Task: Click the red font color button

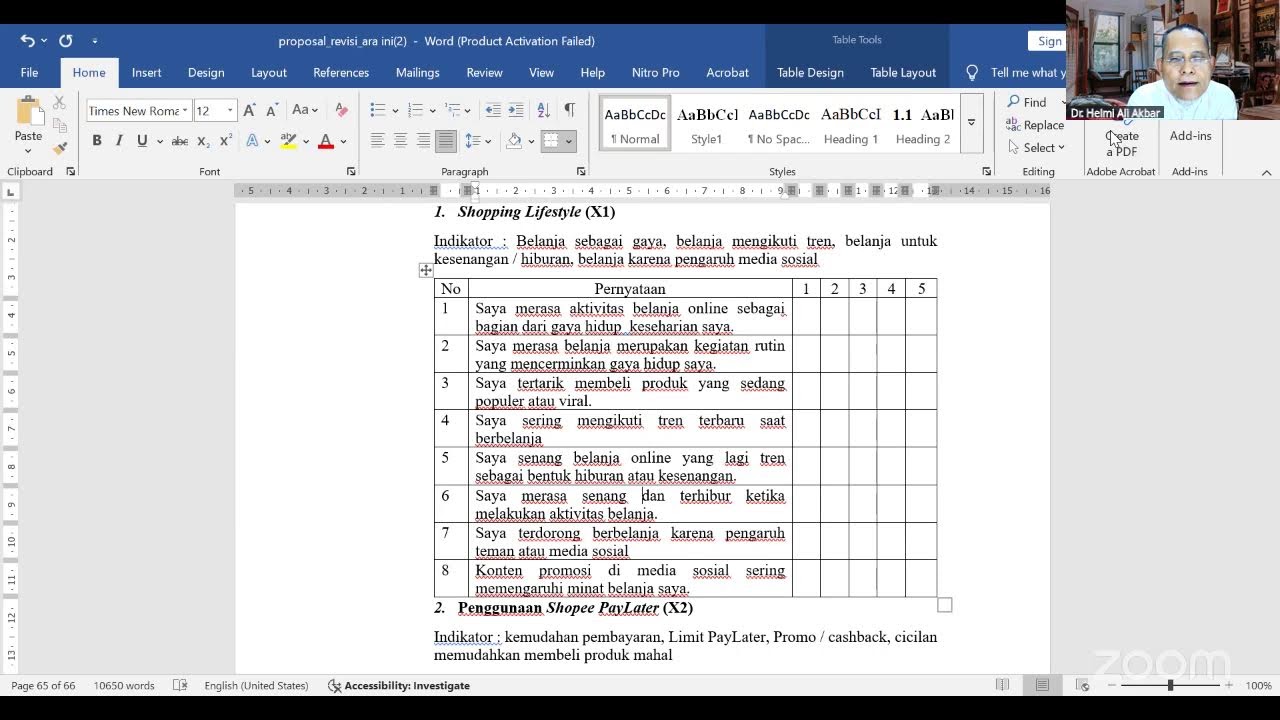Action: pos(325,141)
